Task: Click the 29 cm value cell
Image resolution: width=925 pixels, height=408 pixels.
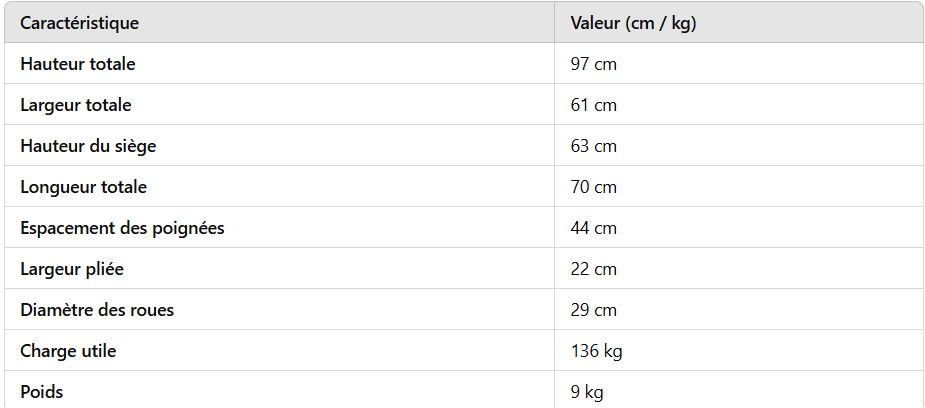Action: [593, 310]
